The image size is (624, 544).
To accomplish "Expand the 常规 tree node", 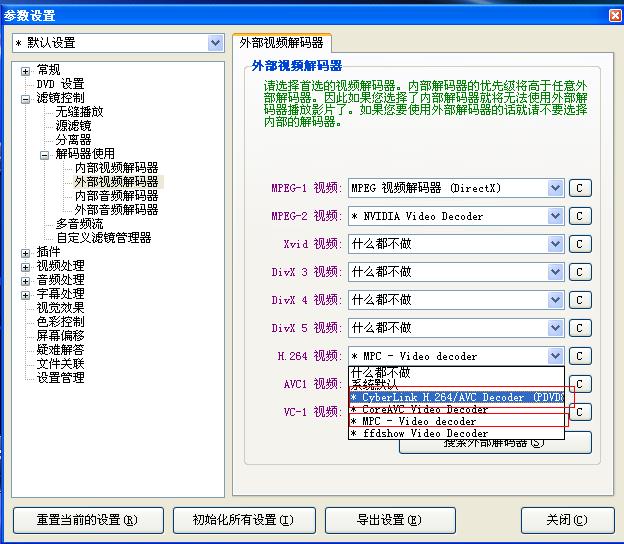I will [26, 70].
